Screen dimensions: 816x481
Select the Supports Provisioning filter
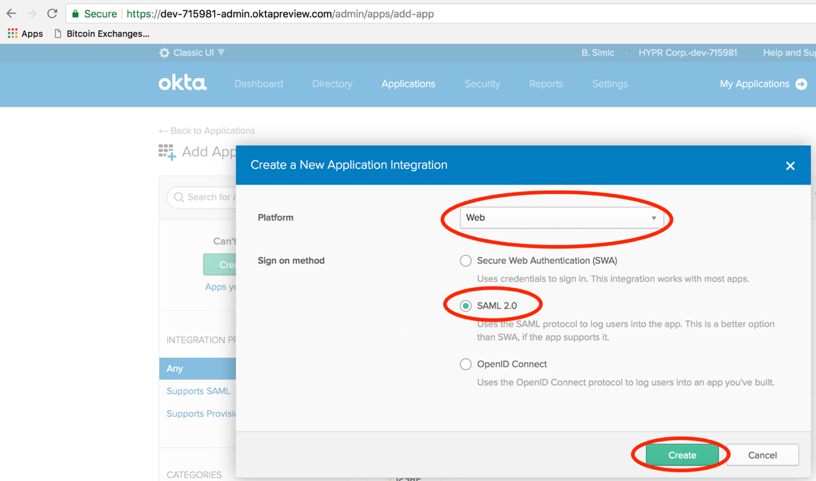pos(201,414)
